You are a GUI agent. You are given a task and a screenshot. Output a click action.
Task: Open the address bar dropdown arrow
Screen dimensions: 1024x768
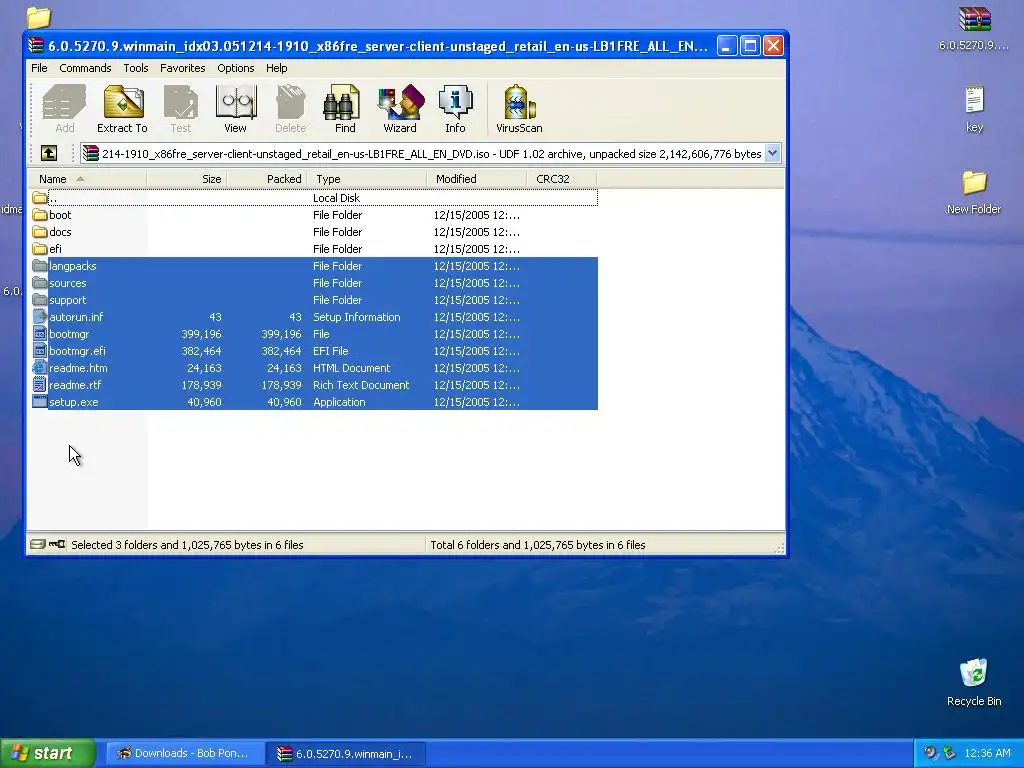(773, 153)
